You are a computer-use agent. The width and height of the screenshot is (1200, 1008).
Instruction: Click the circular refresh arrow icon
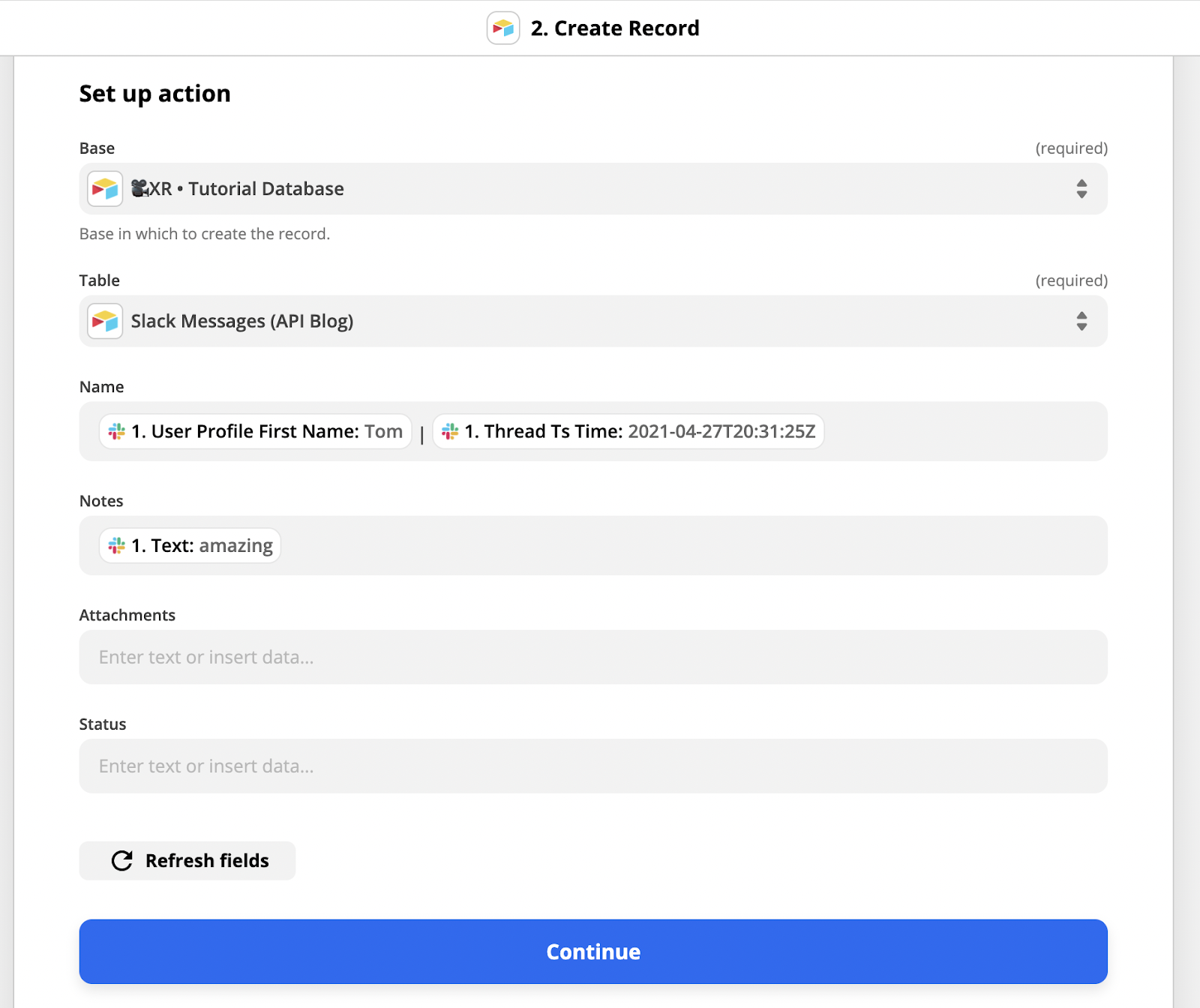pyautogui.click(x=122, y=860)
